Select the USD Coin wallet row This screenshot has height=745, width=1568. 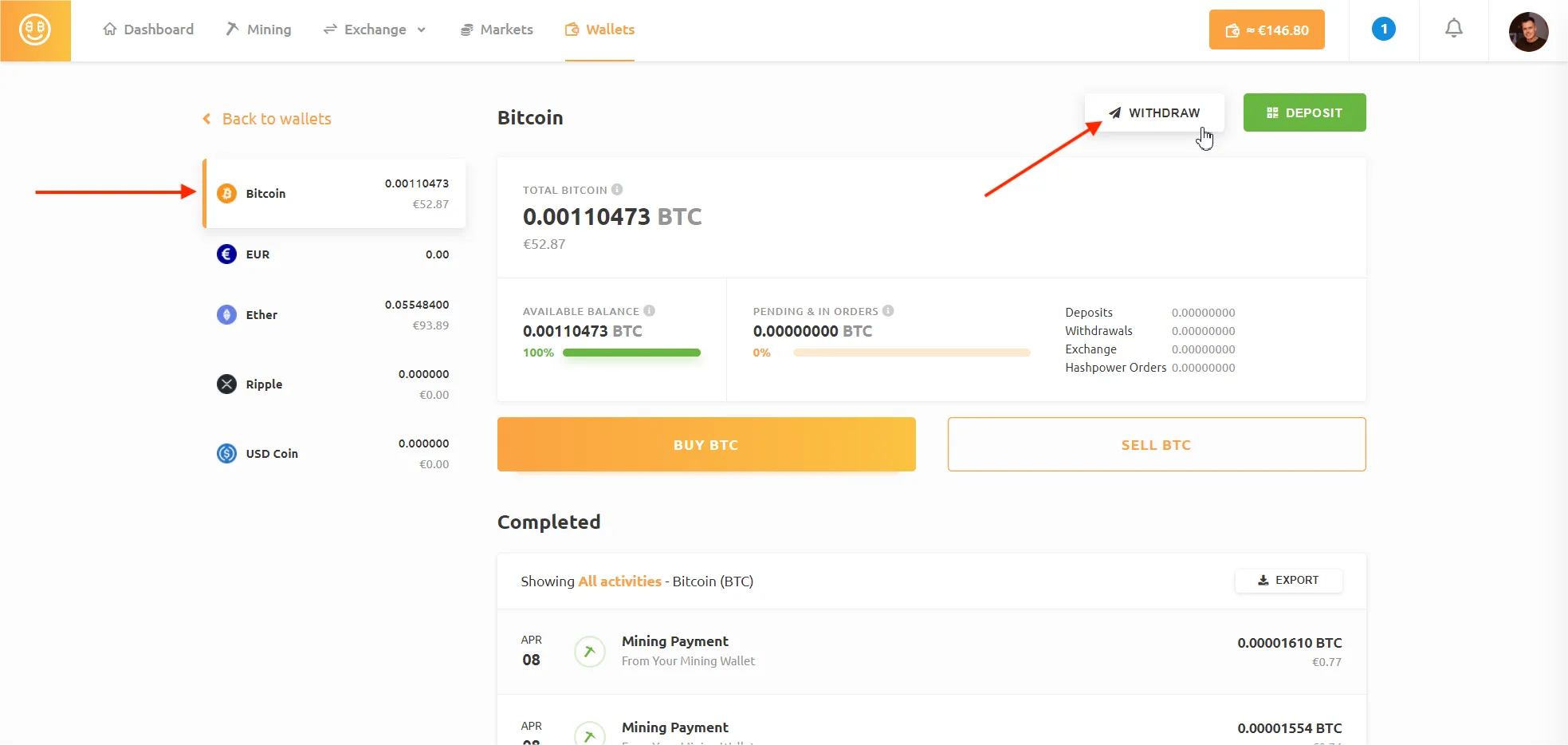pos(334,454)
